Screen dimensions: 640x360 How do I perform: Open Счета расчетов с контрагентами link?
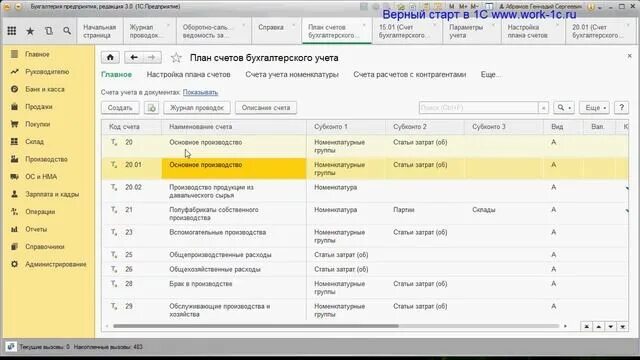409,75
